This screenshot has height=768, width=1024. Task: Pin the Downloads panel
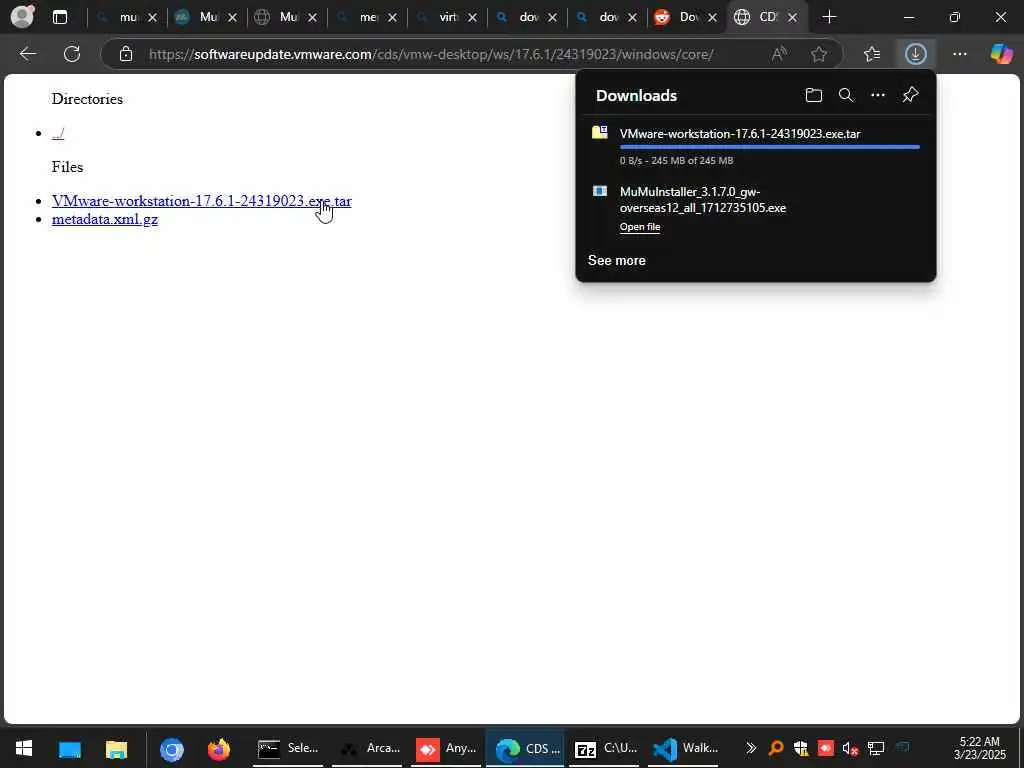[910, 95]
